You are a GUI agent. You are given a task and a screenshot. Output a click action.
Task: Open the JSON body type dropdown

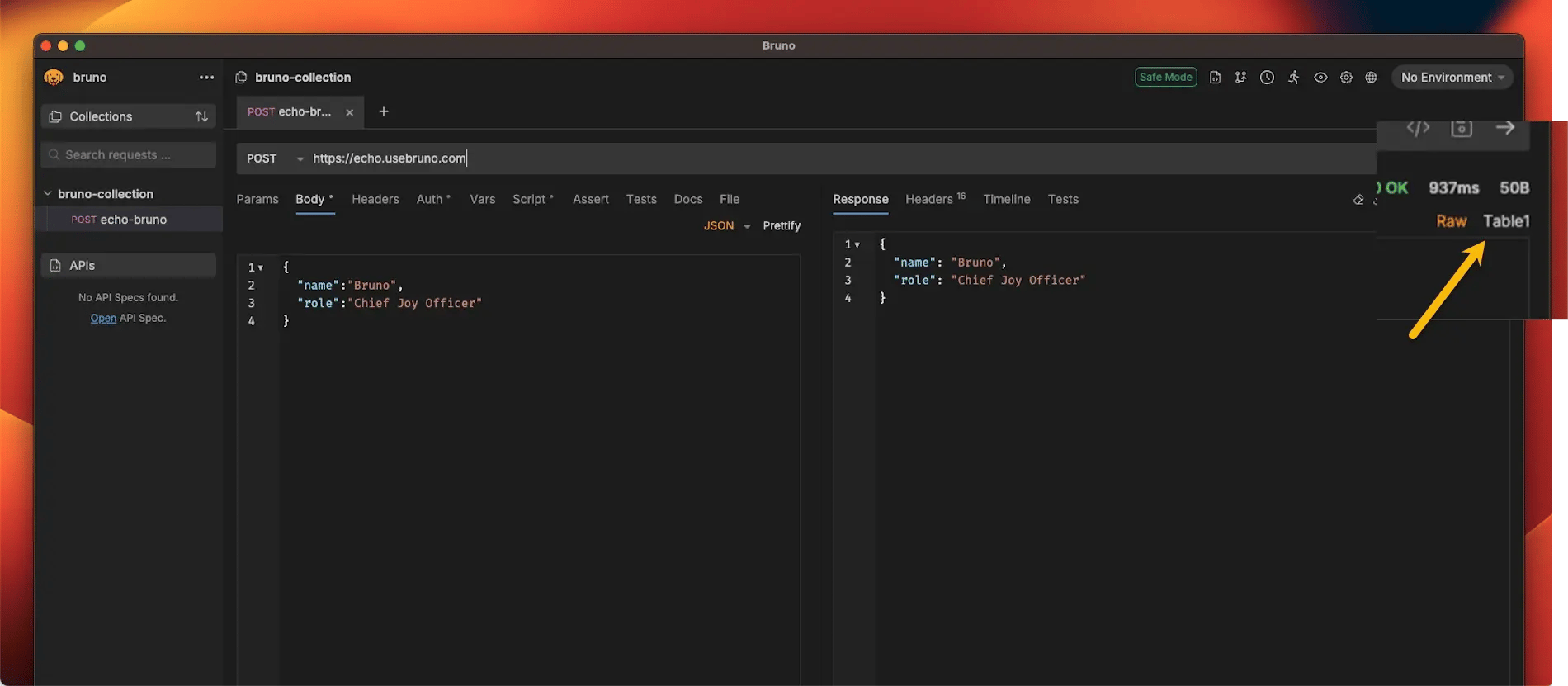coord(726,226)
